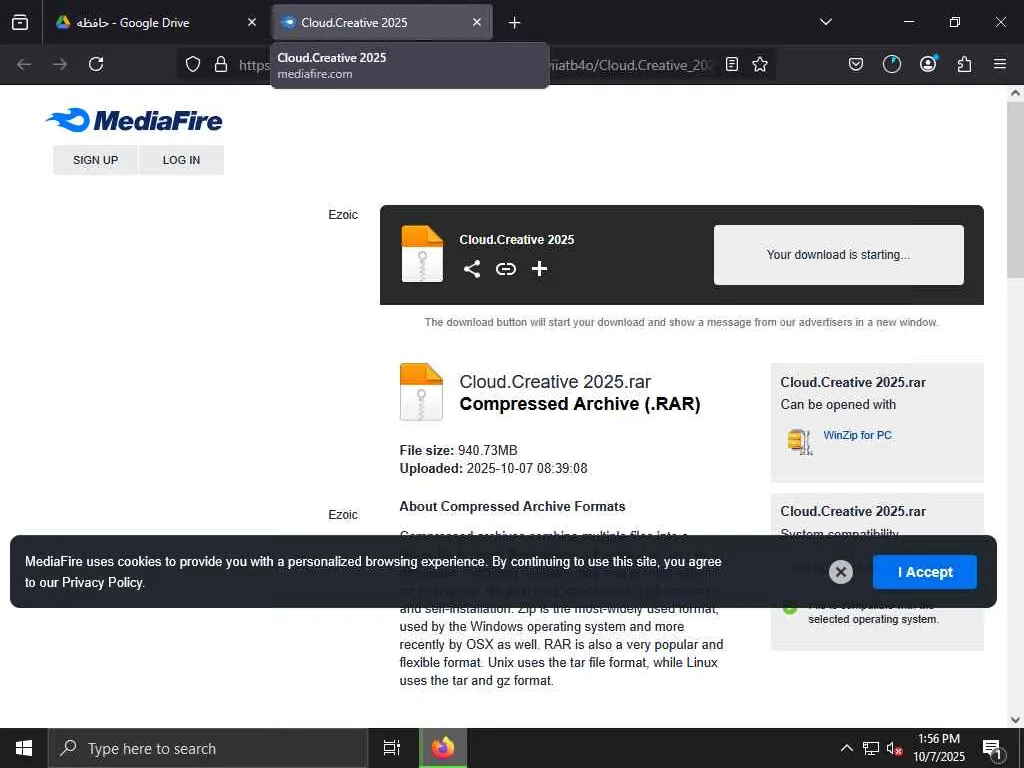Switch to the Cloud.Creative 2025 tab
1024x768 pixels.
[x=382, y=22]
